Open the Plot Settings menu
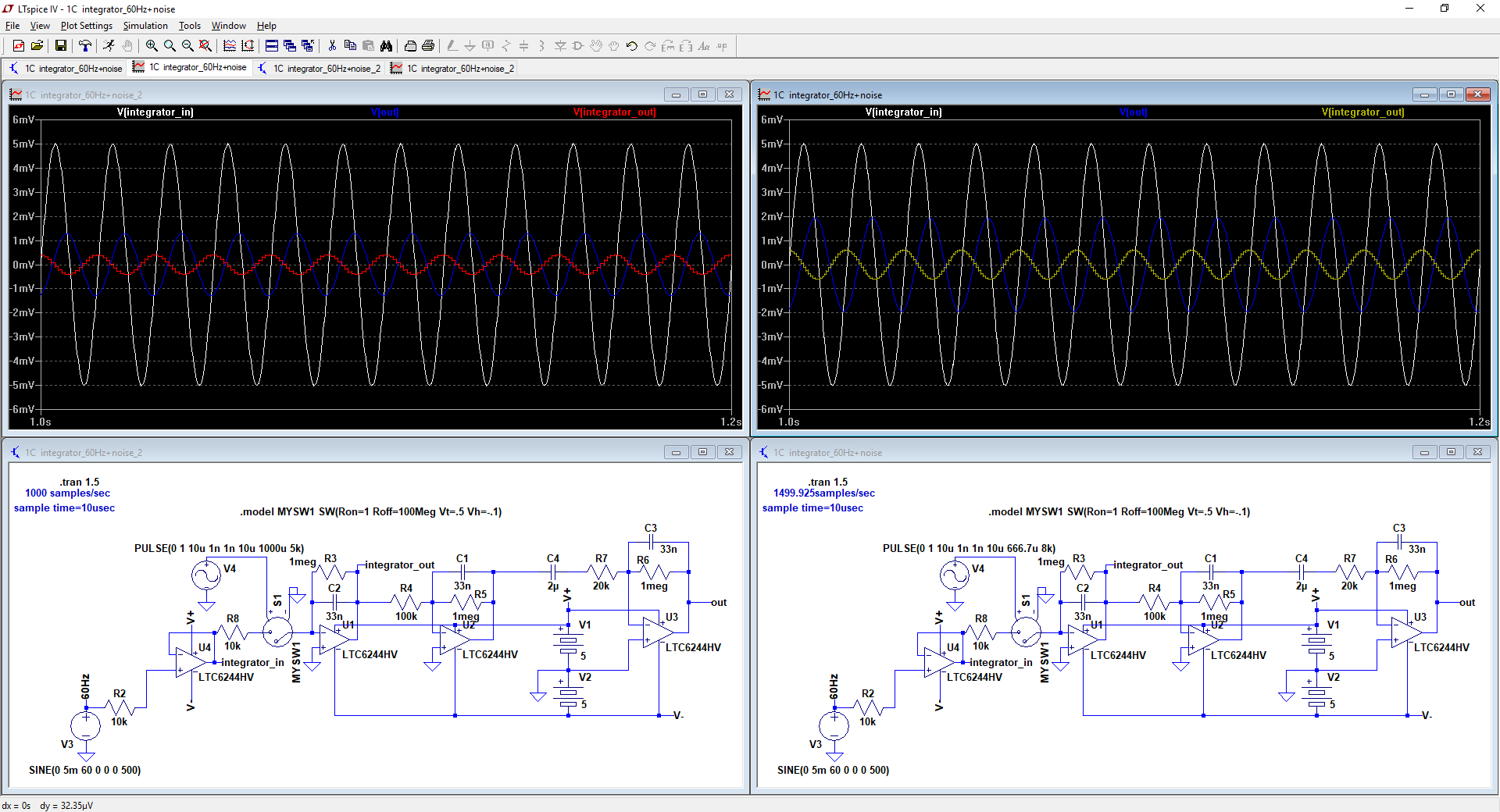Viewport: 1500px width, 812px height. (x=87, y=26)
